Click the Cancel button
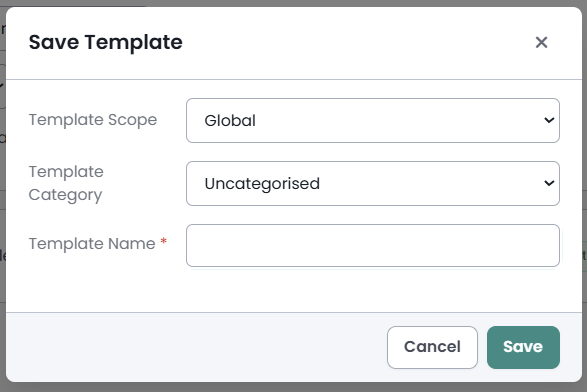Image resolution: width=587 pixels, height=392 pixels. coord(432,347)
